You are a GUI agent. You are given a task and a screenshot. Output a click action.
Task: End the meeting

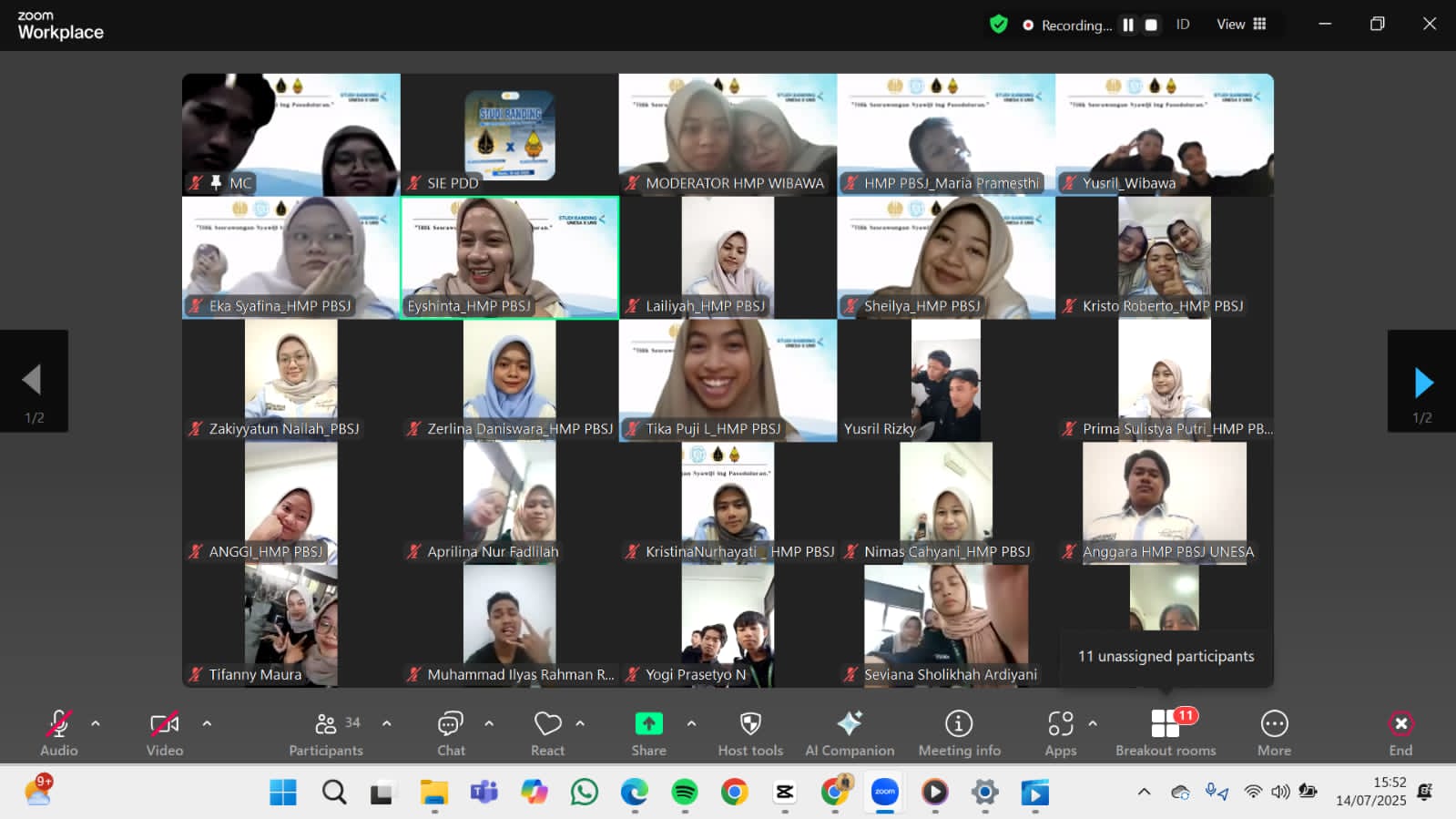coord(1400,732)
